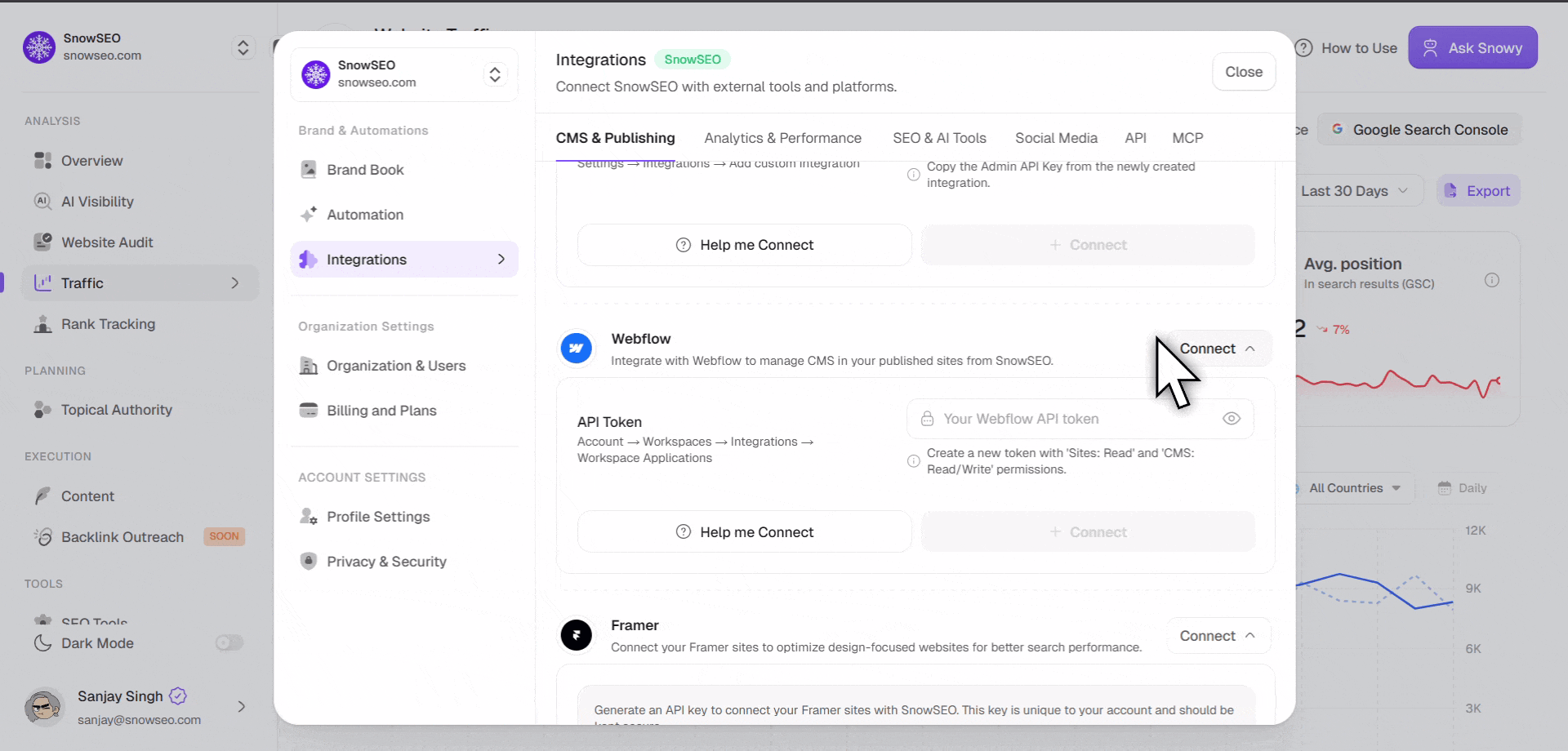Image resolution: width=1568 pixels, height=751 pixels.
Task: Click SnowSEO snowflake logo in main sidebar
Action: (39, 47)
